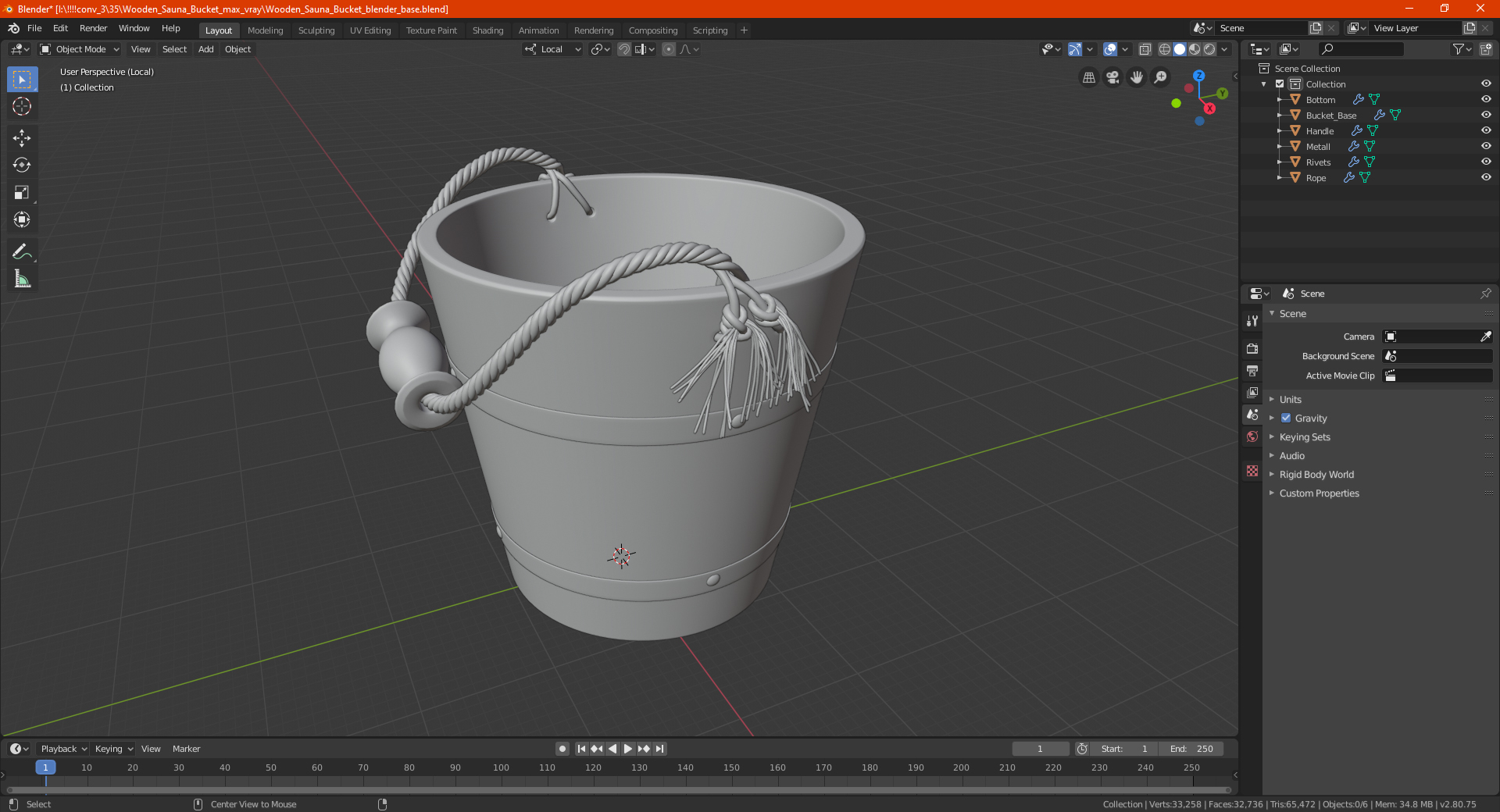The width and height of the screenshot is (1500, 812).
Task: Uncheck the Gravity checkbox
Action: [x=1286, y=418]
